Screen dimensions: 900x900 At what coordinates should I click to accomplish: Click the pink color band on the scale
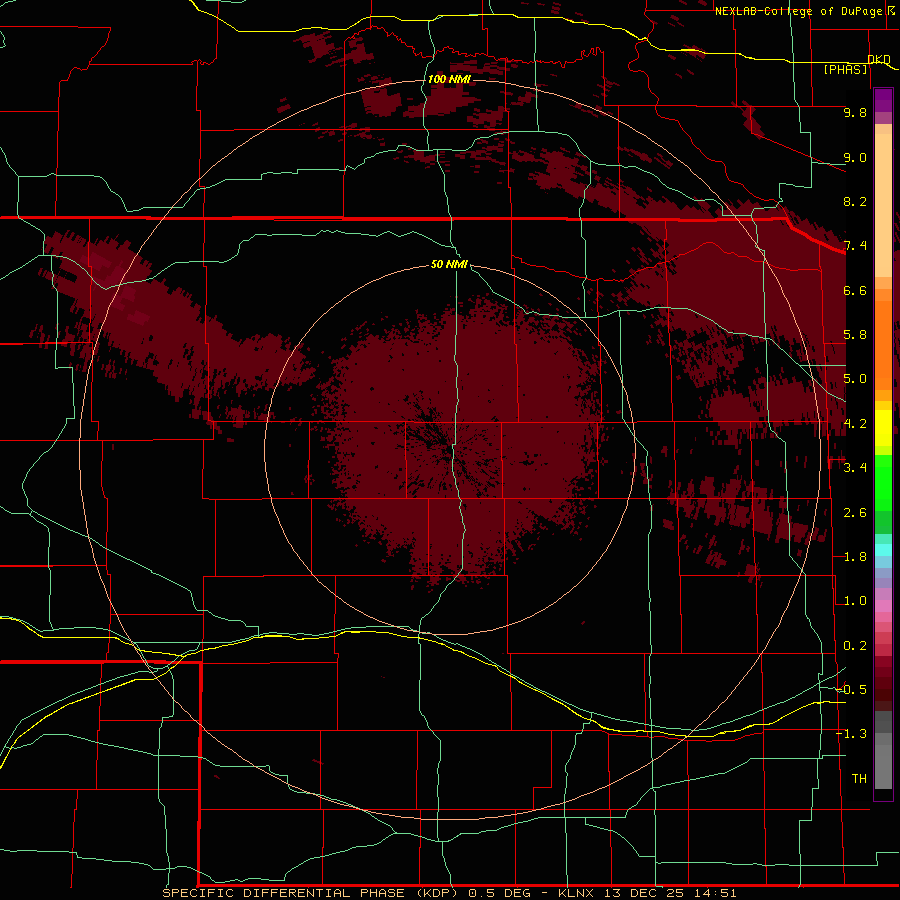[883, 606]
